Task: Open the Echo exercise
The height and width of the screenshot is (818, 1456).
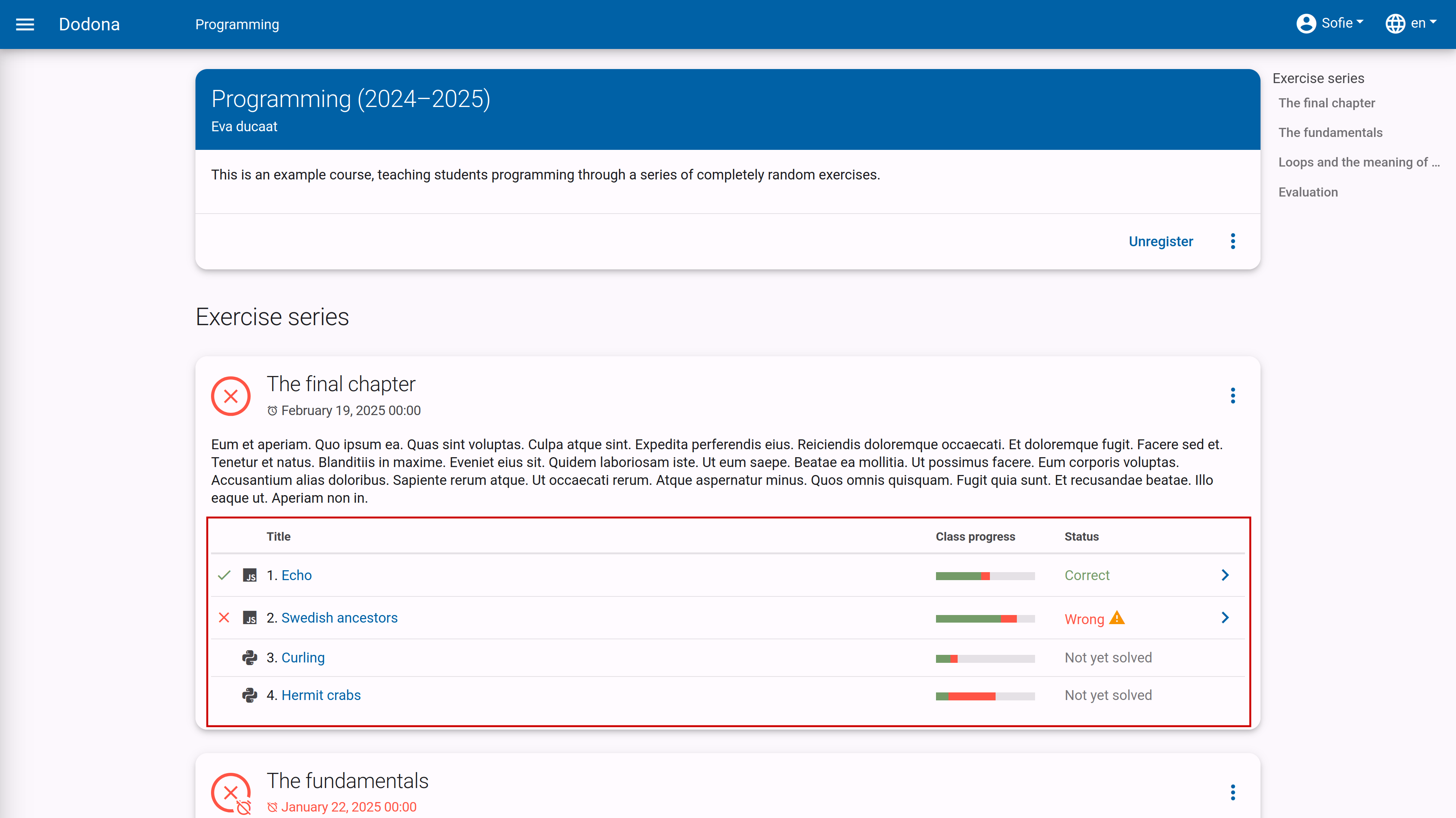Action: tap(297, 575)
